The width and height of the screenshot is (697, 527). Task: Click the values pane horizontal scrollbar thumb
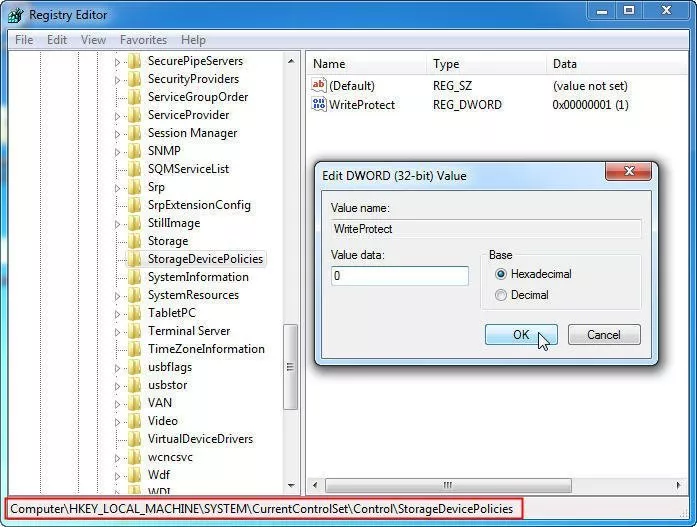(x=448, y=485)
